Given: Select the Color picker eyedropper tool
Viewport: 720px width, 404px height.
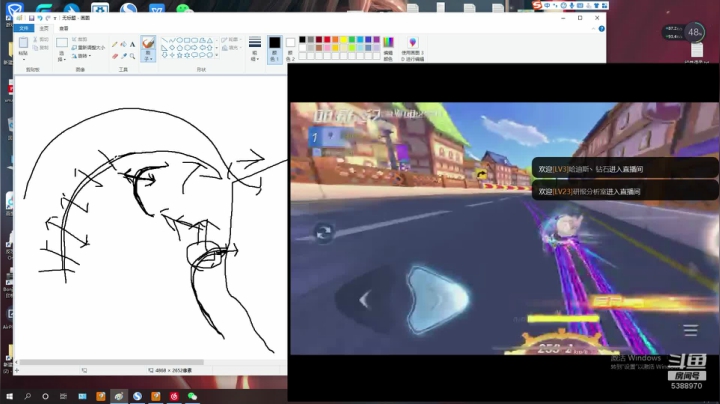Looking at the screenshot, I should [124, 56].
